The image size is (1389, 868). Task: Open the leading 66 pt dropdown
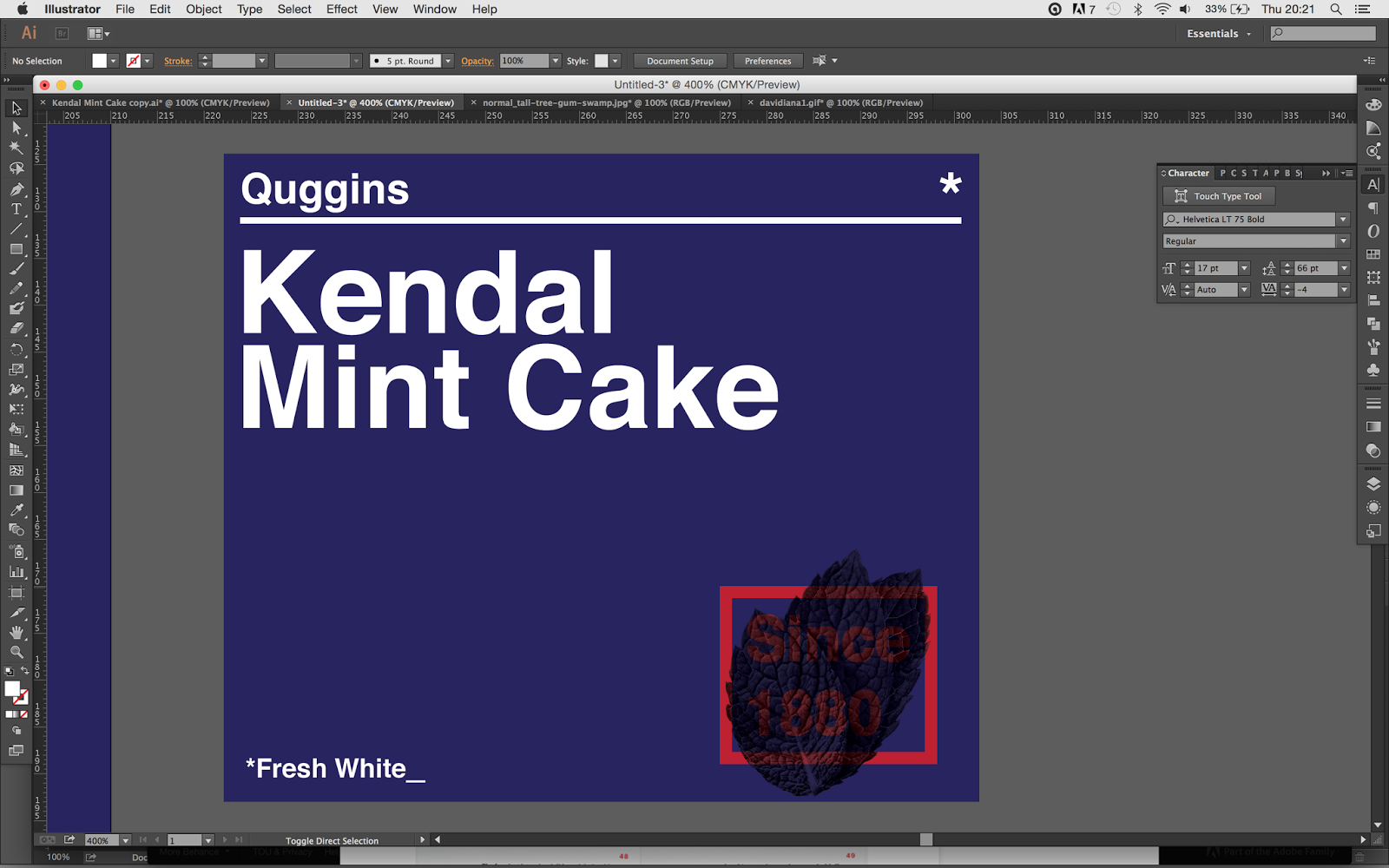click(x=1344, y=268)
